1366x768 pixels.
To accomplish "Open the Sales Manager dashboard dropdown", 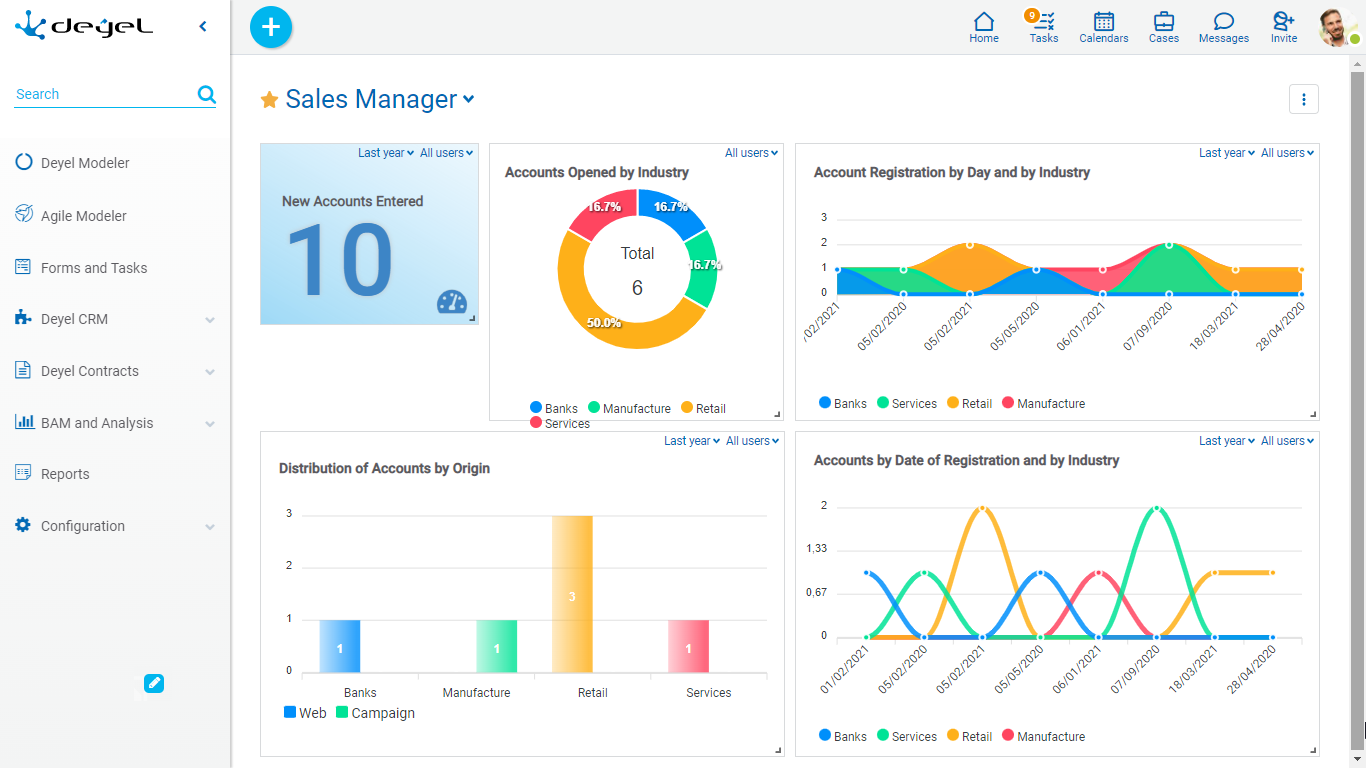I will point(468,99).
